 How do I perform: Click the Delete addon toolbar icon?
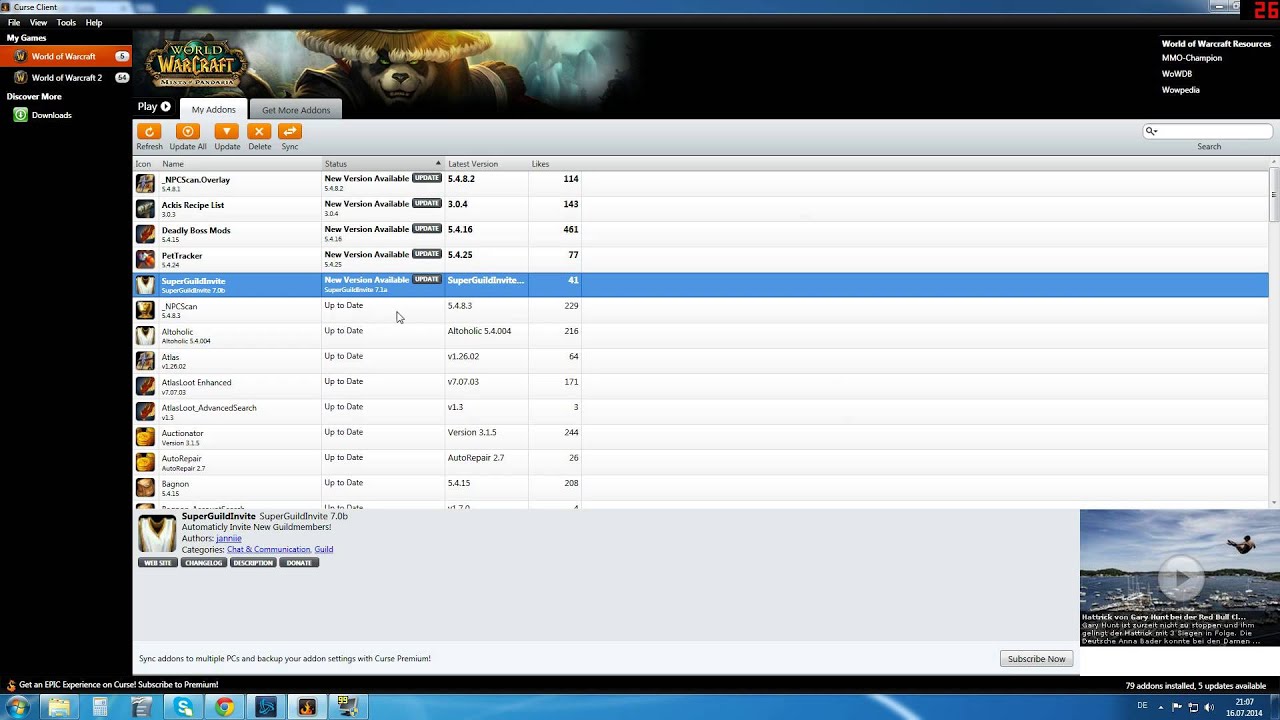(259, 131)
